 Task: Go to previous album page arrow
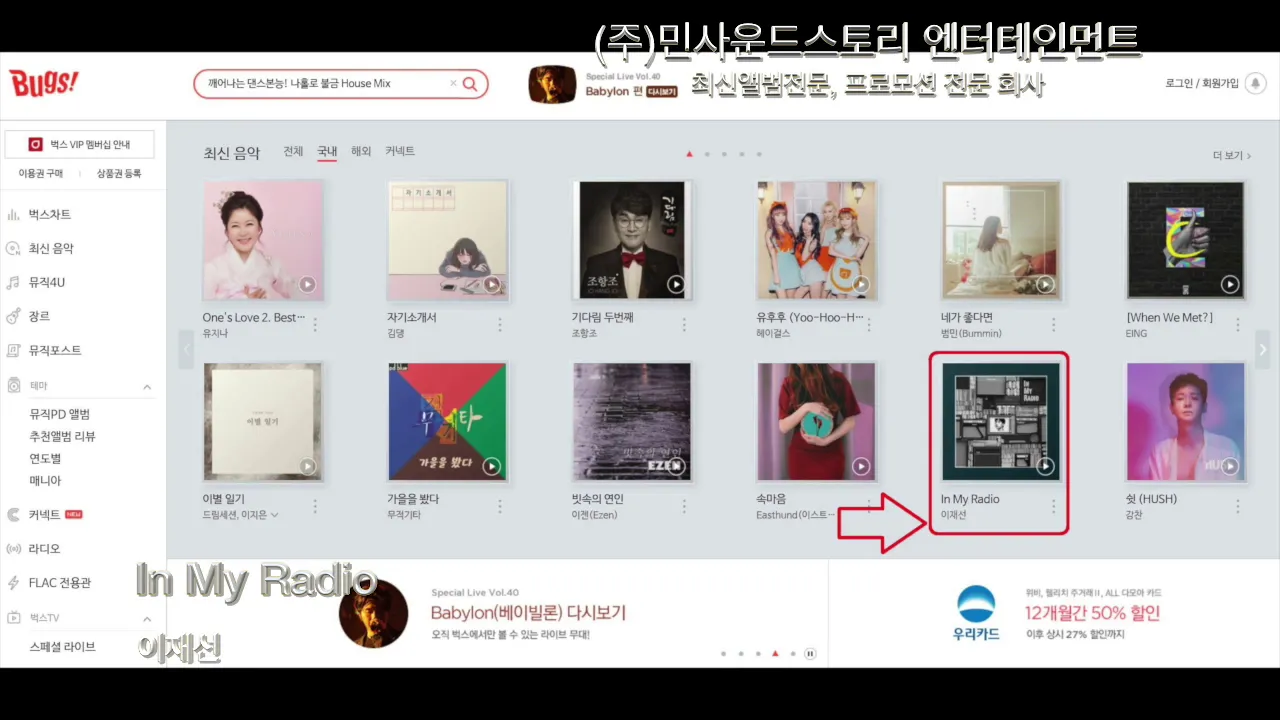point(186,350)
